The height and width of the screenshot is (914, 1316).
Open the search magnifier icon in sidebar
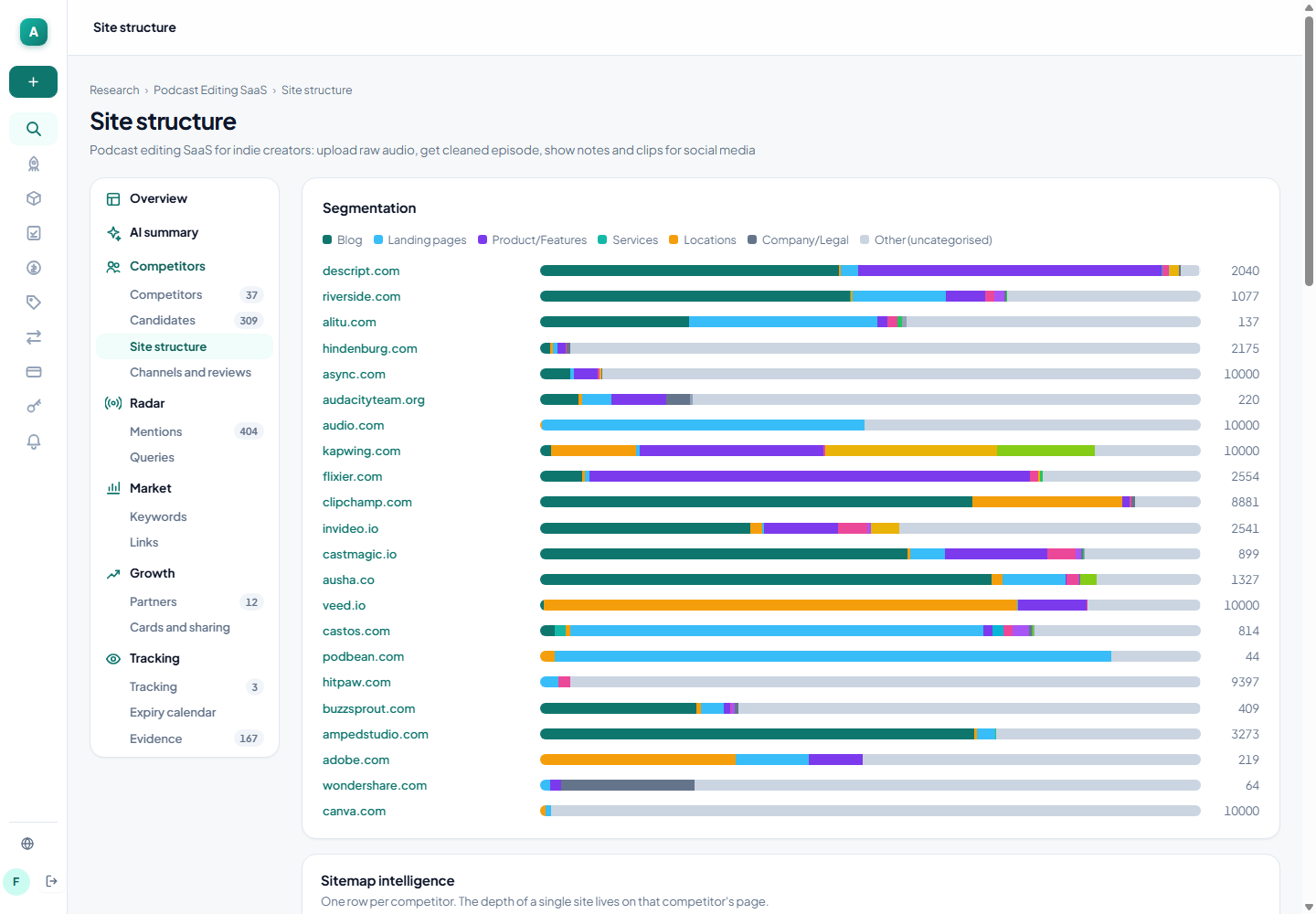[x=33, y=129]
